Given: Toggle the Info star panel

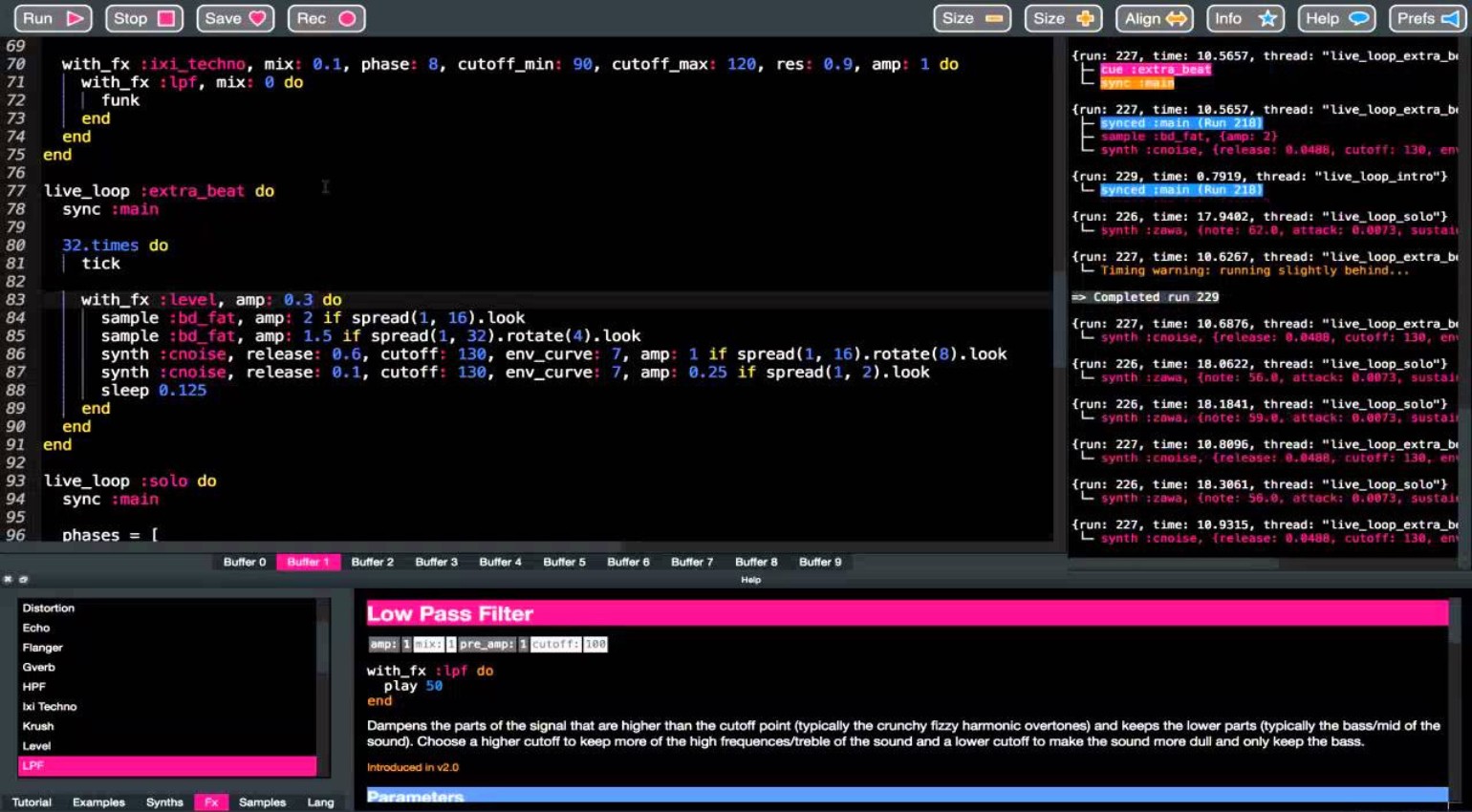Looking at the screenshot, I should click(x=1245, y=18).
